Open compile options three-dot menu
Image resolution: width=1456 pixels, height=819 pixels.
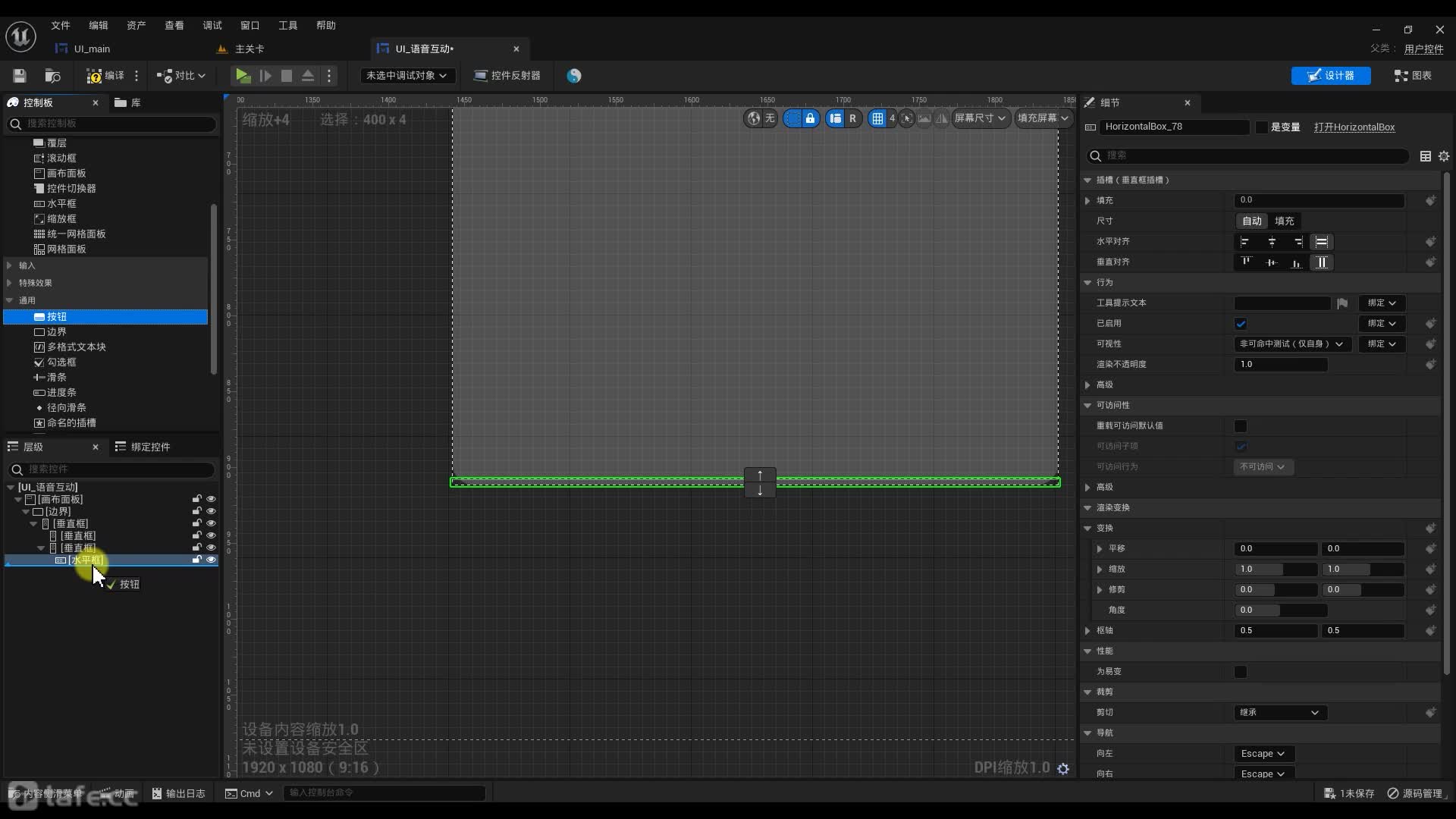coord(136,75)
